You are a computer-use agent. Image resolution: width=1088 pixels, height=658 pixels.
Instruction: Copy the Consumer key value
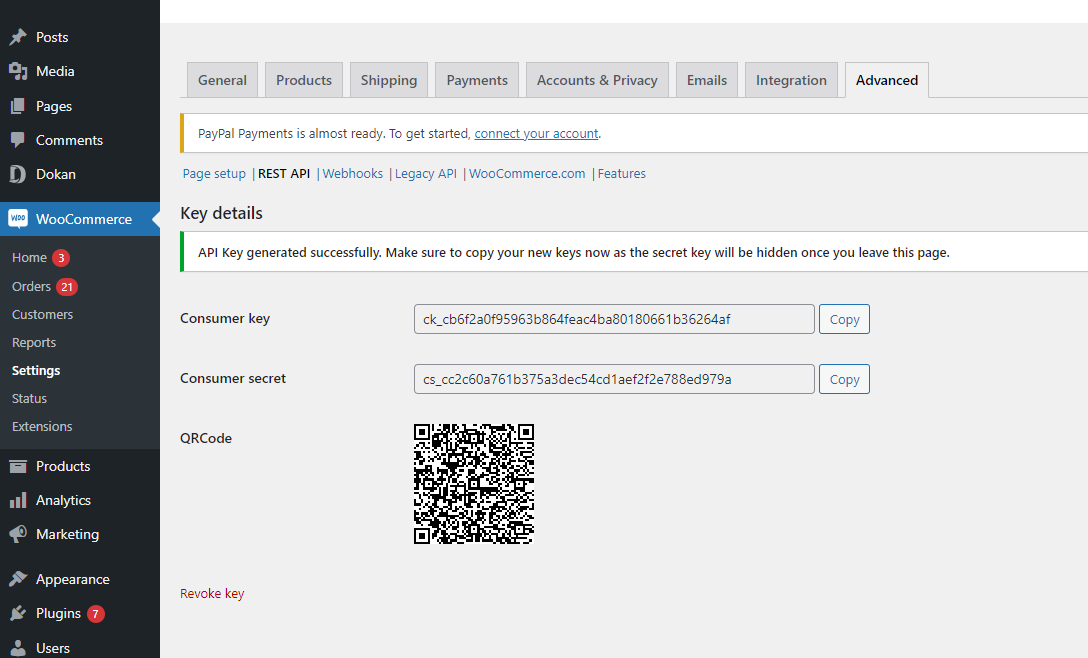tap(844, 319)
